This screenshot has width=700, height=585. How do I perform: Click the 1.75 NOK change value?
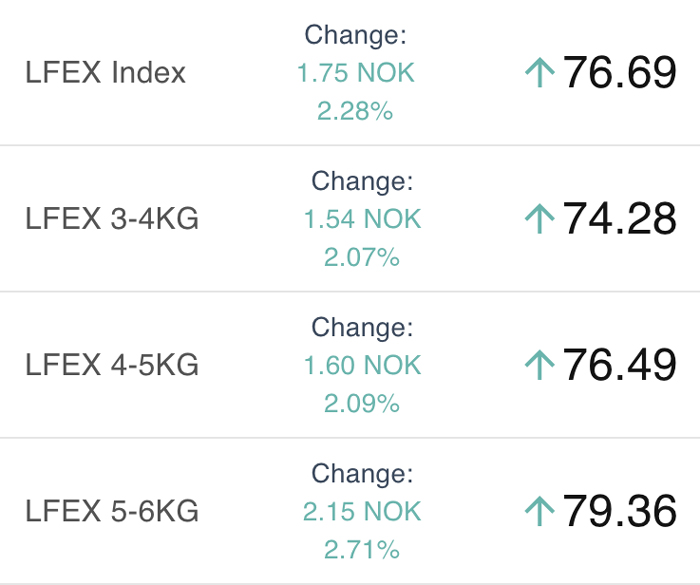(355, 73)
